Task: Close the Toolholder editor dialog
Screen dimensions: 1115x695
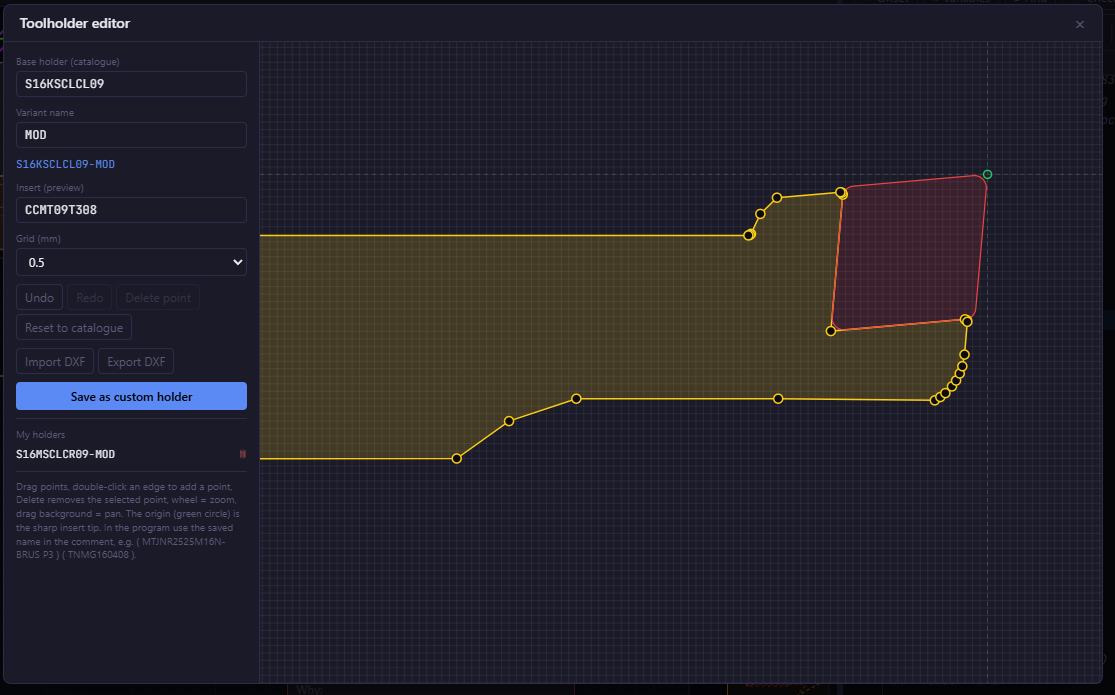Action: (1079, 24)
